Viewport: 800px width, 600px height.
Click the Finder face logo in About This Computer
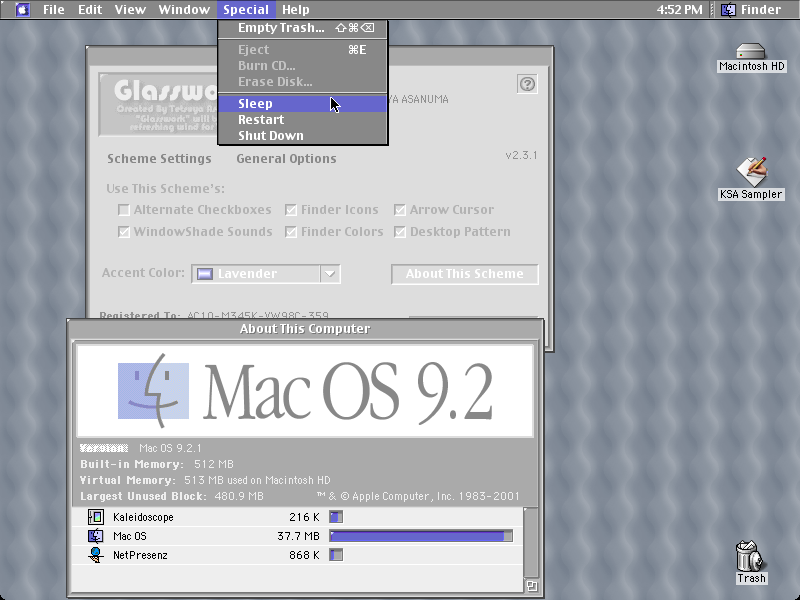pyautogui.click(x=154, y=391)
